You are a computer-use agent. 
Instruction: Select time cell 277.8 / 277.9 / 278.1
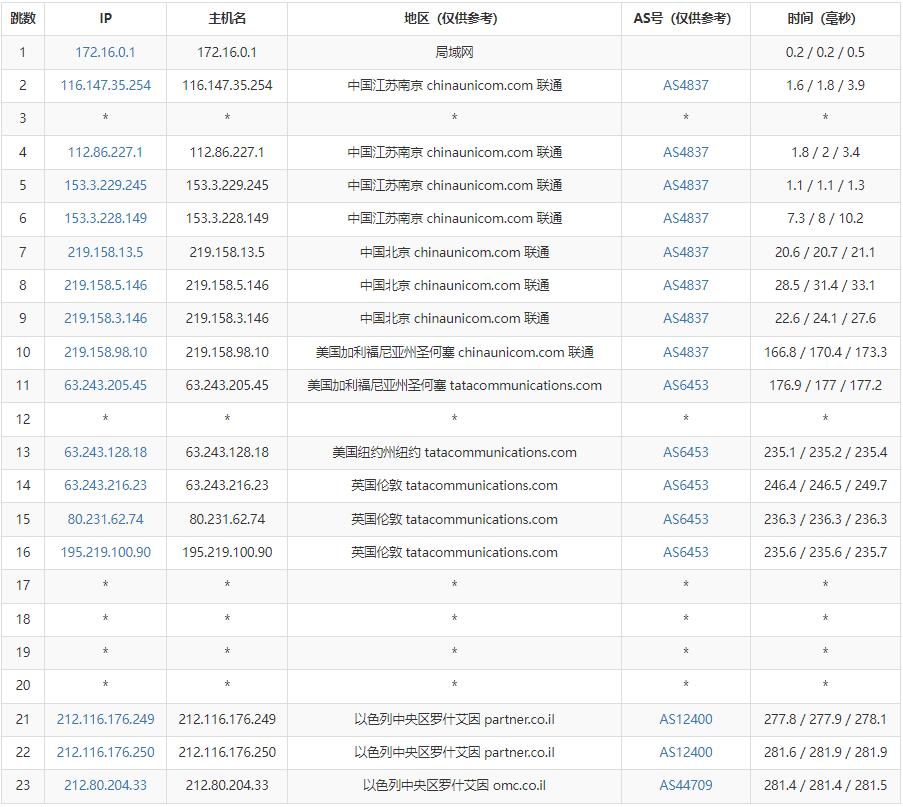coord(825,719)
